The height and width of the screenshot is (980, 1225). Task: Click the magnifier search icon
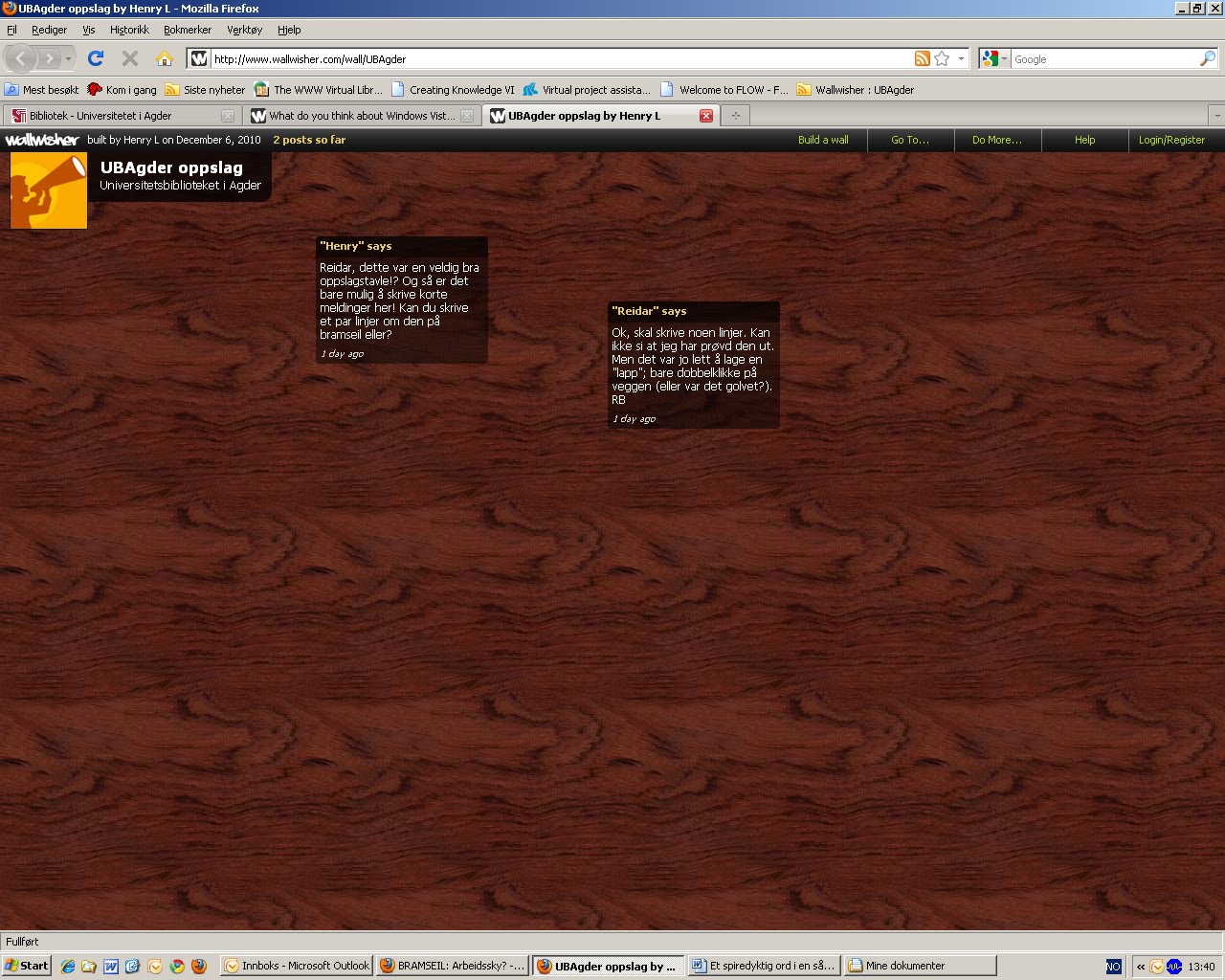(x=1208, y=58)
